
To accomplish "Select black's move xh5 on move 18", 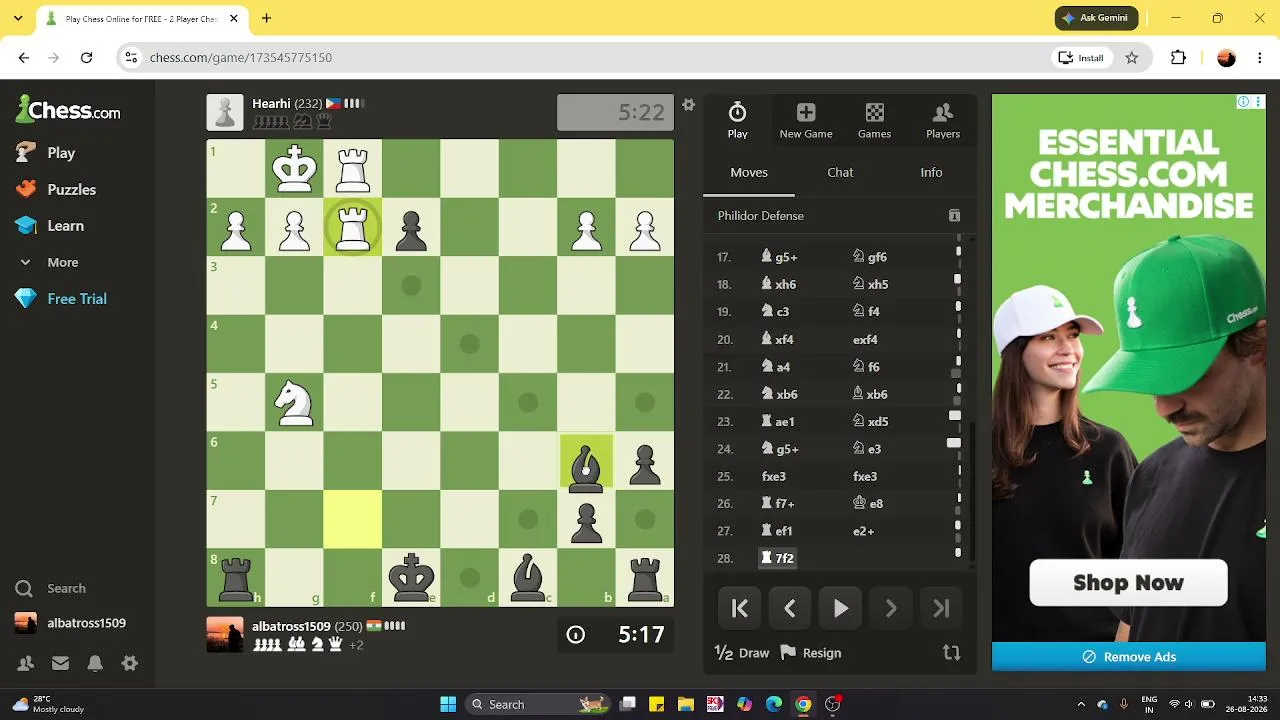I will [870, 284].
